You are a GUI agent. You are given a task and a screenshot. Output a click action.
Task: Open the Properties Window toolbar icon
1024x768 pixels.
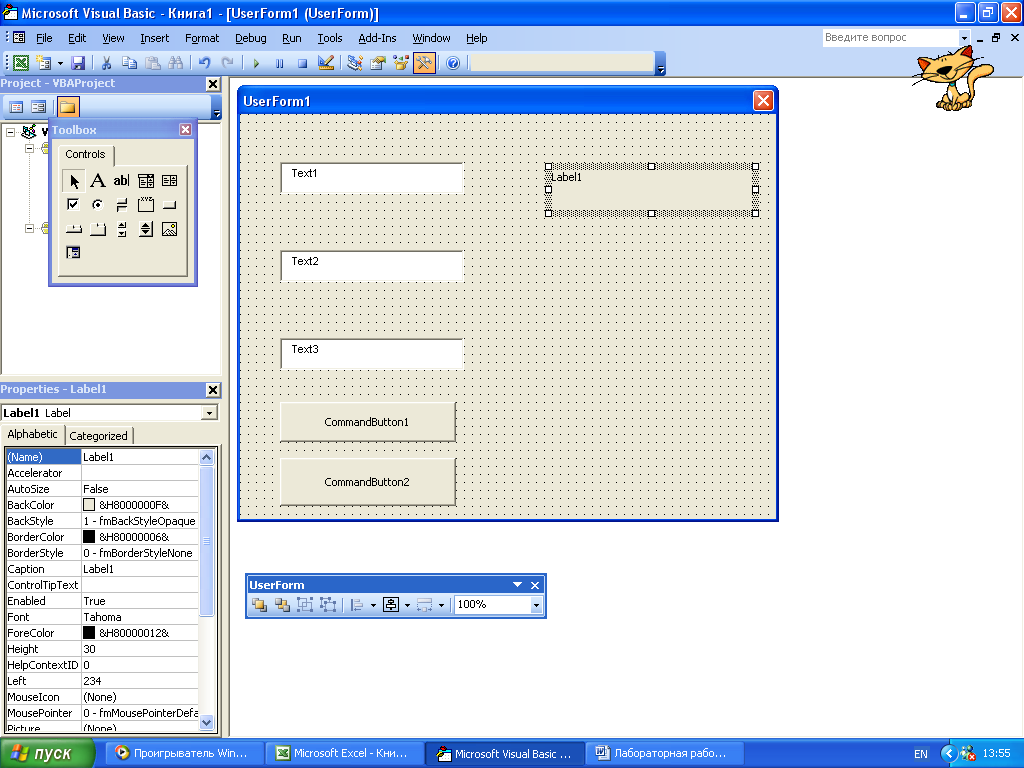pos(378,63)
